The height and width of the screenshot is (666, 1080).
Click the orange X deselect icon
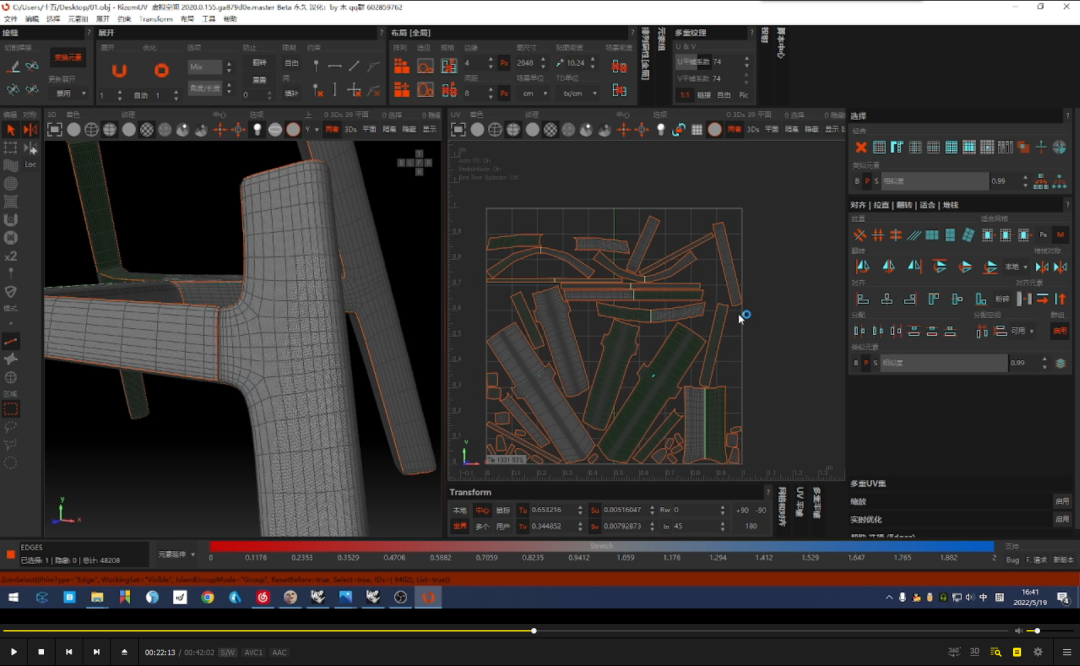click(x=861, y=147)
